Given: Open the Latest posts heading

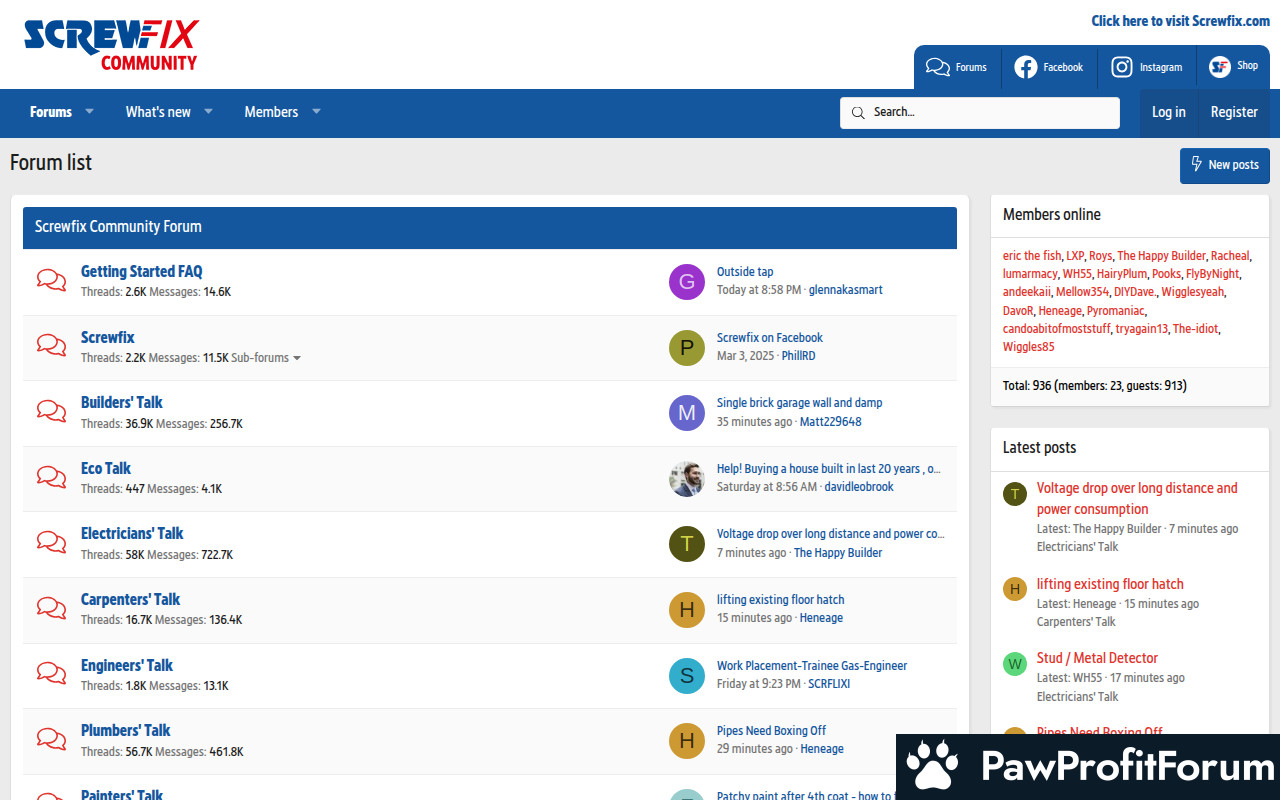Looking at the screenshot, I should tap(1040, 448).
